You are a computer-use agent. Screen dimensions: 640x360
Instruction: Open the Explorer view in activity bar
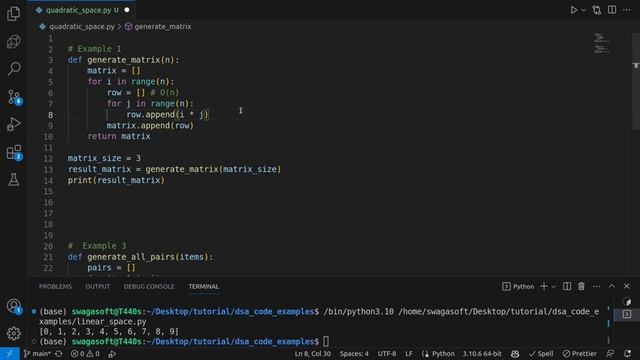(x=13, y=14)
